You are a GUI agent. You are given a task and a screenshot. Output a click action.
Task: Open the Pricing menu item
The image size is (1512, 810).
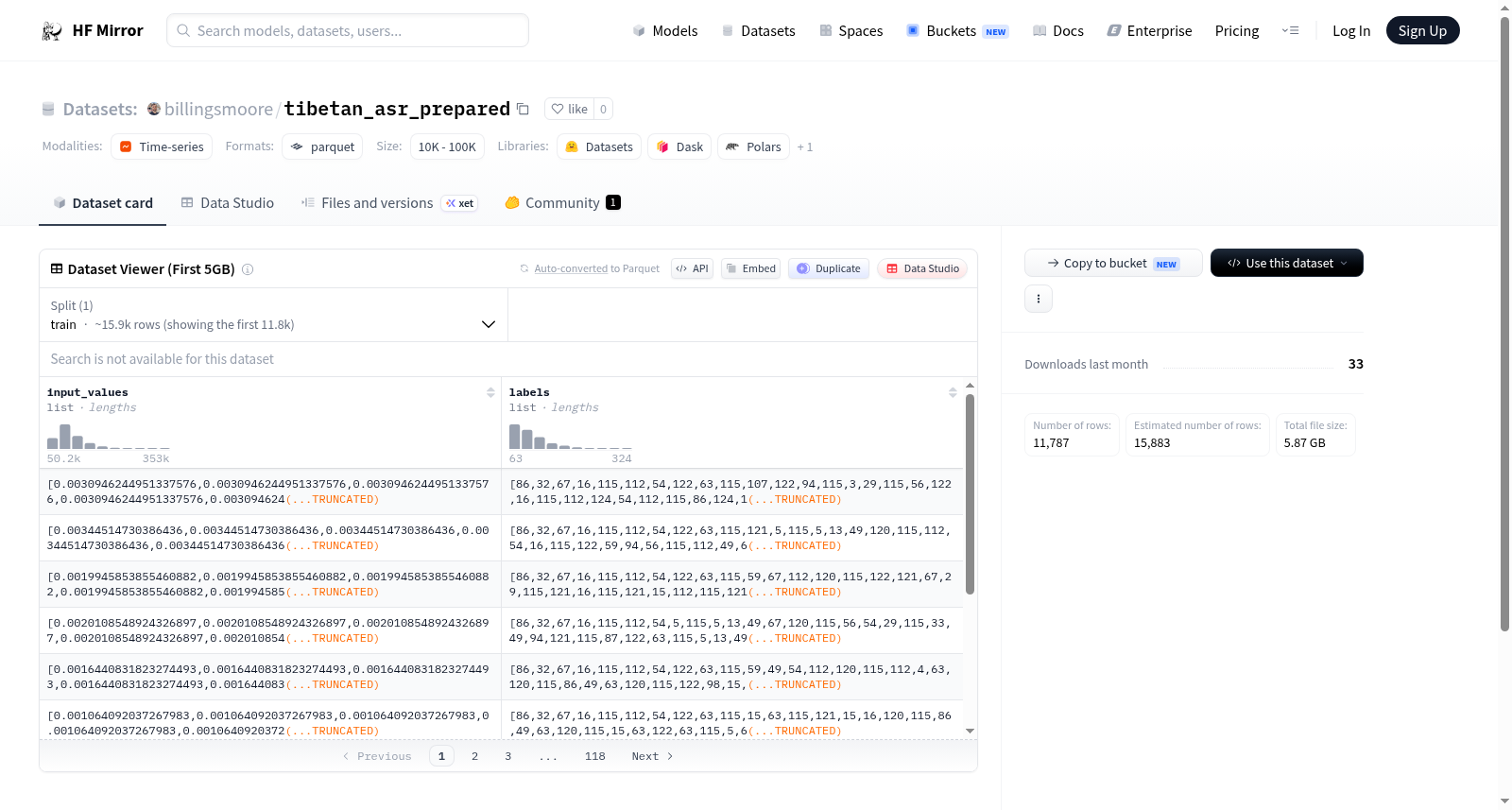click(1237, 31)
